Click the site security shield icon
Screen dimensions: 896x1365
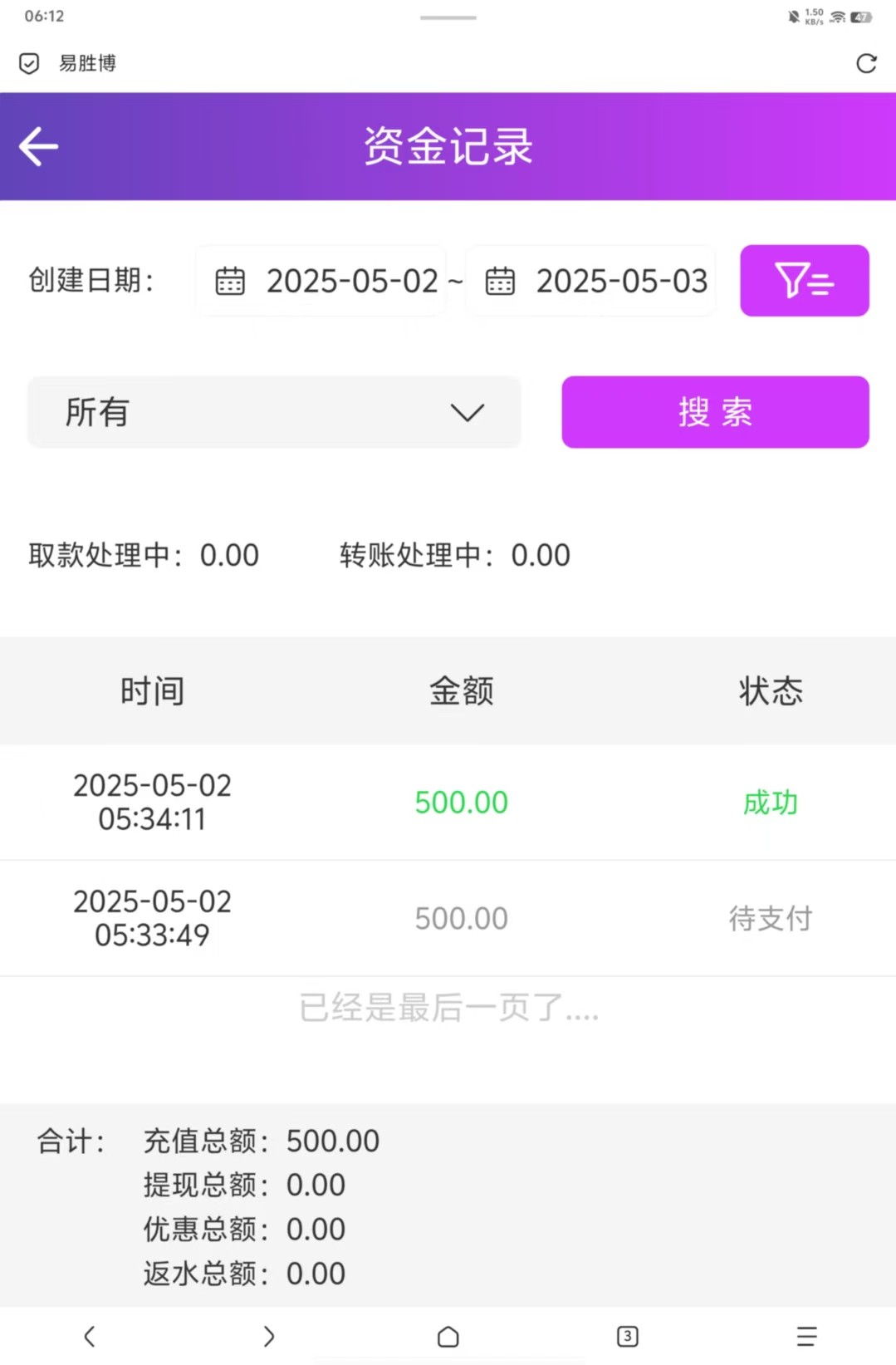29,63
